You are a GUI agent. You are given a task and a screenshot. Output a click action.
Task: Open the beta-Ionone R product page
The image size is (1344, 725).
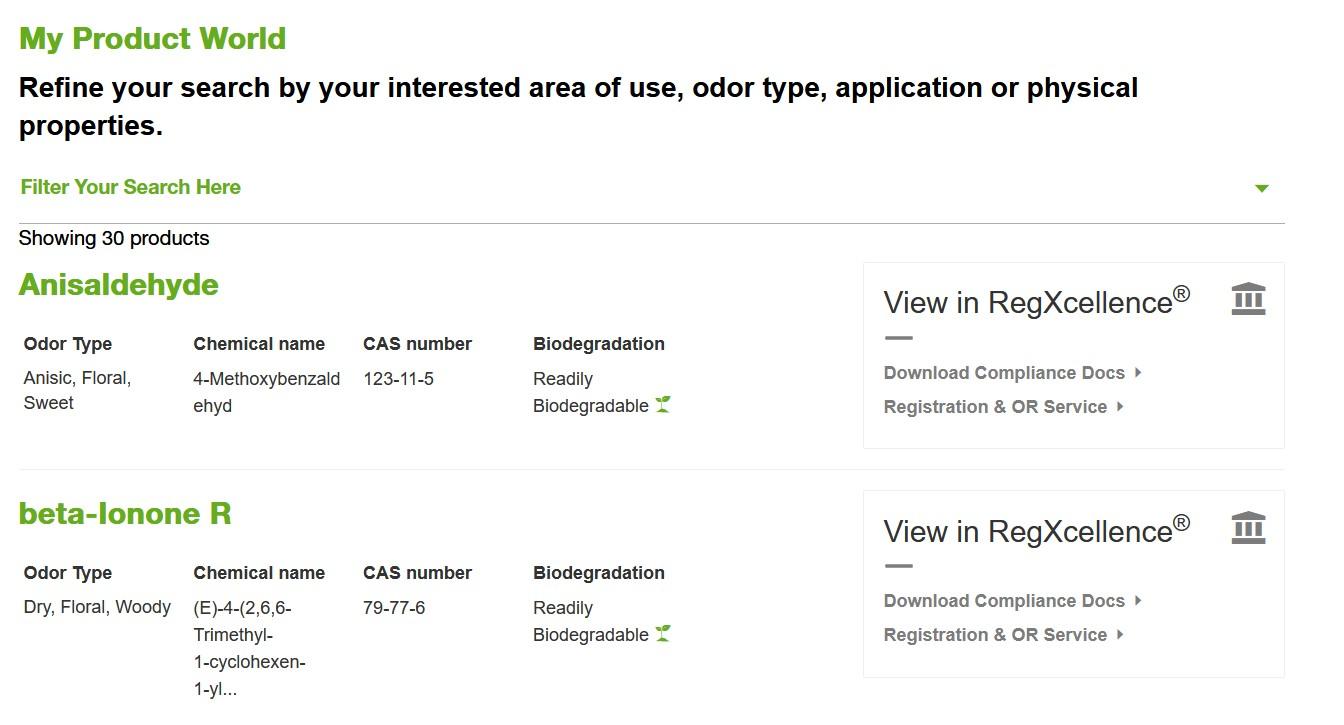(x=125, y=514)
